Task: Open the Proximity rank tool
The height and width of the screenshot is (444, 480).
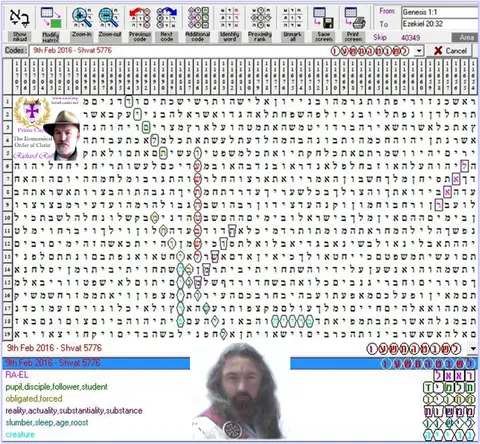Action: pos(260,24)
